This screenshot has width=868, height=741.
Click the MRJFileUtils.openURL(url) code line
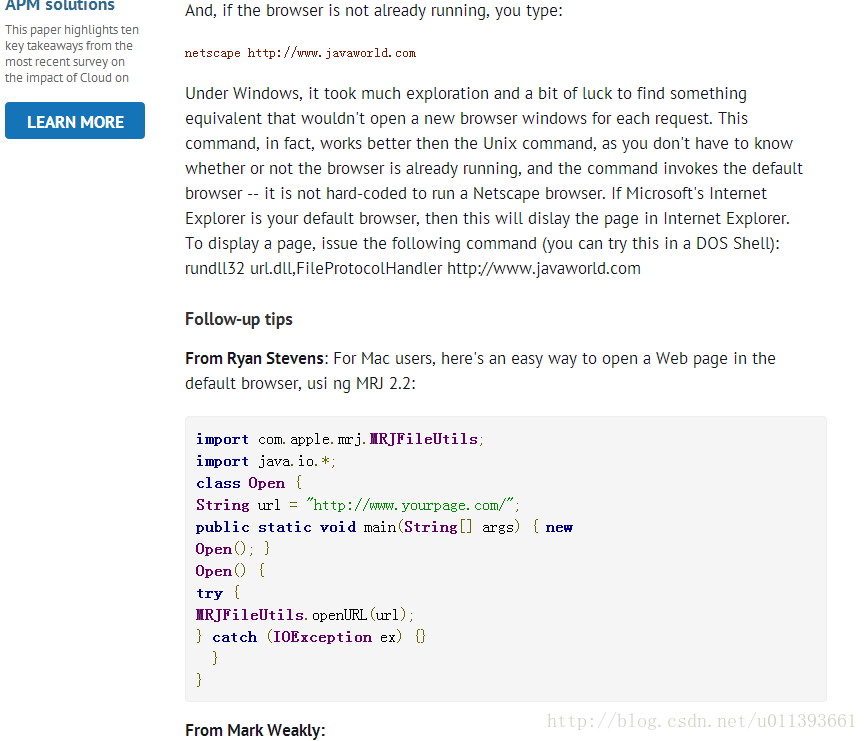tap(304, 615)
